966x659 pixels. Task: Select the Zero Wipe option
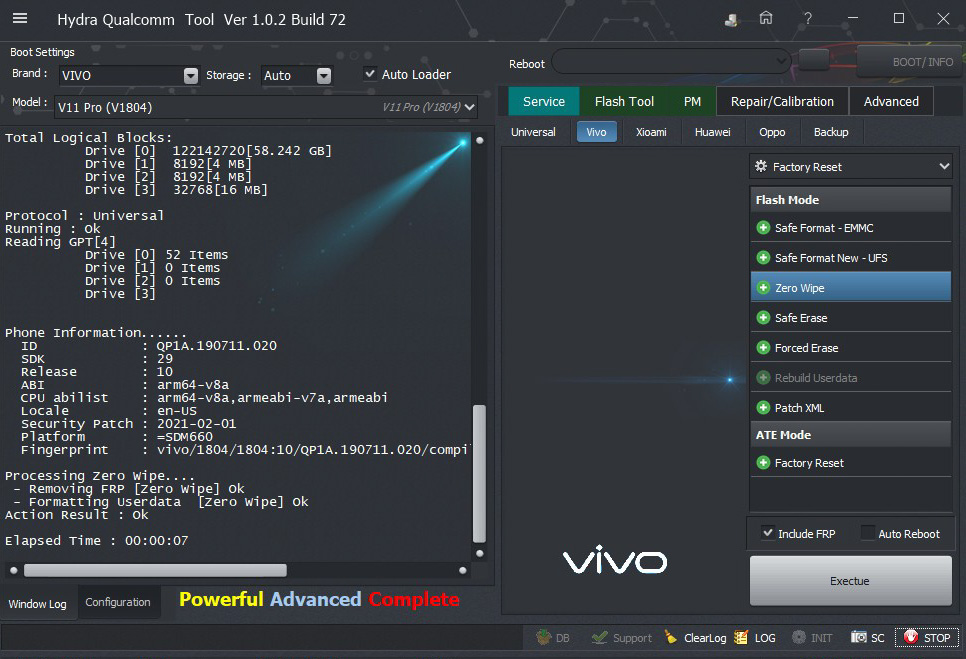(x=851, y=288)
